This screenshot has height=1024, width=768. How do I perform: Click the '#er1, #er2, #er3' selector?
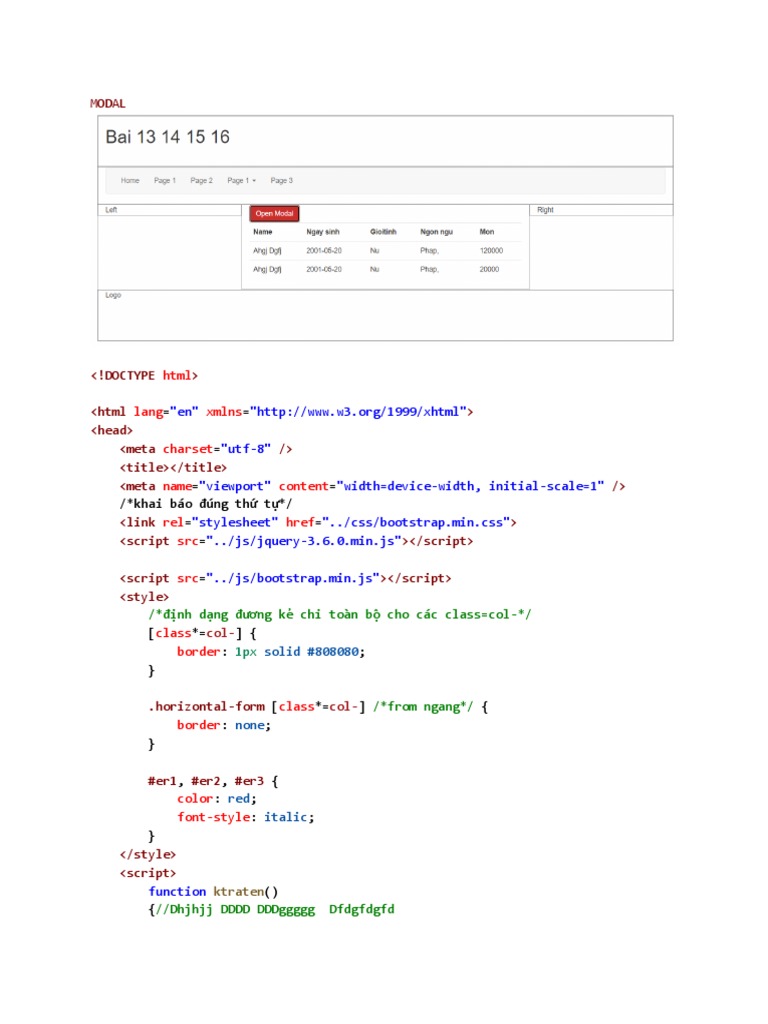(206, 781)
